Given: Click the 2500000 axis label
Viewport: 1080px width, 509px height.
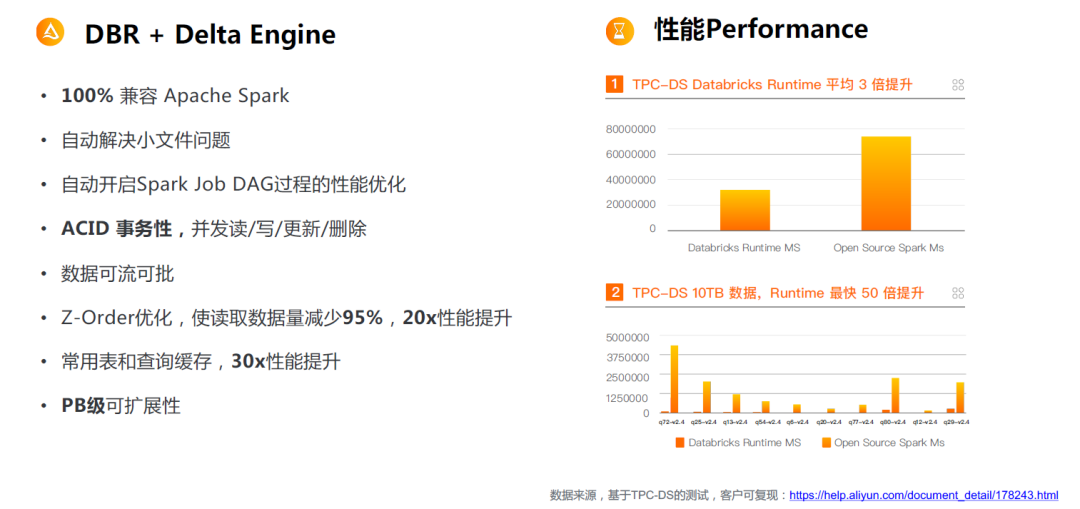Looking at the screenshot, I should click(627, 377).
